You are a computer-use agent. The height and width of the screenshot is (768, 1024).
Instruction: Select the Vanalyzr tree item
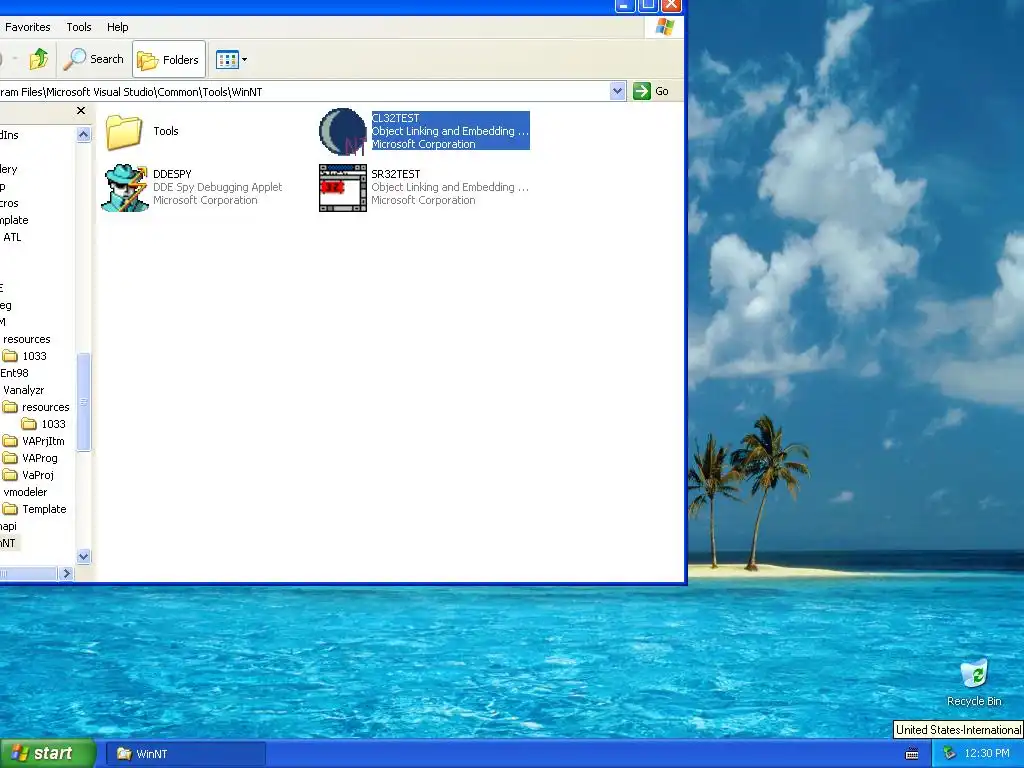pos(23,390)
